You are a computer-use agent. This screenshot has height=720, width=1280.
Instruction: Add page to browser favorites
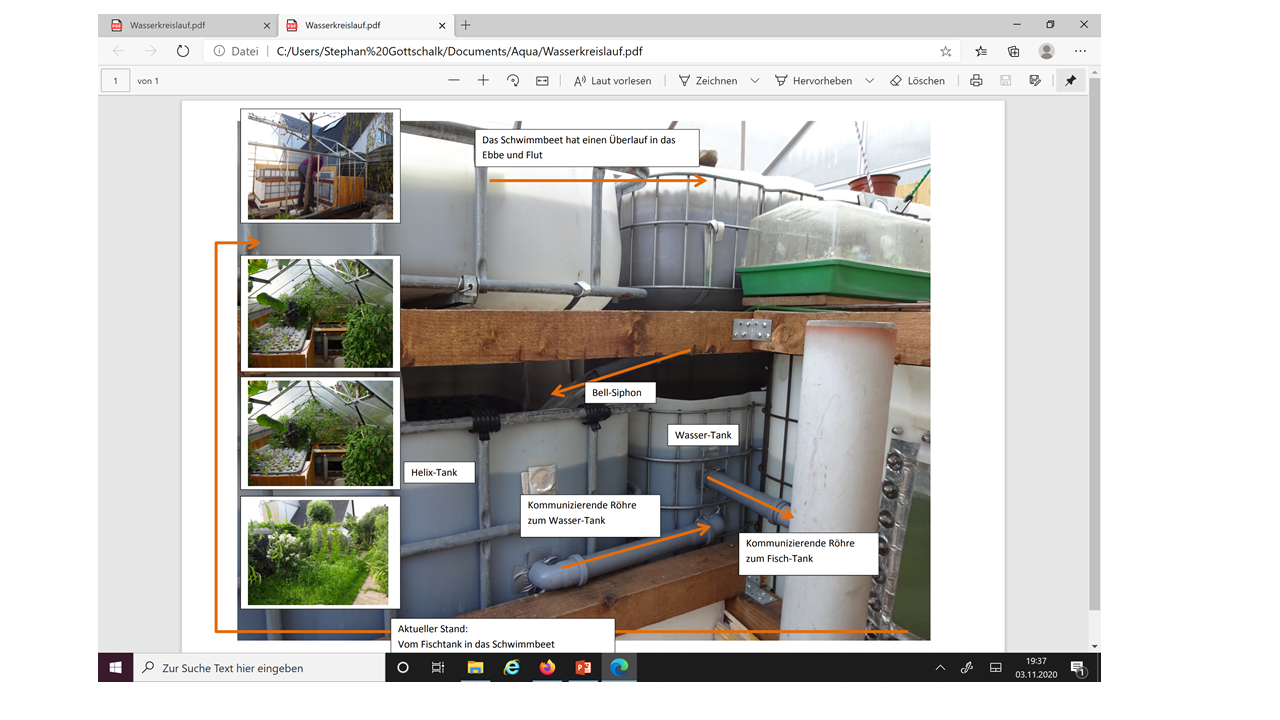(x=945, y=51)
